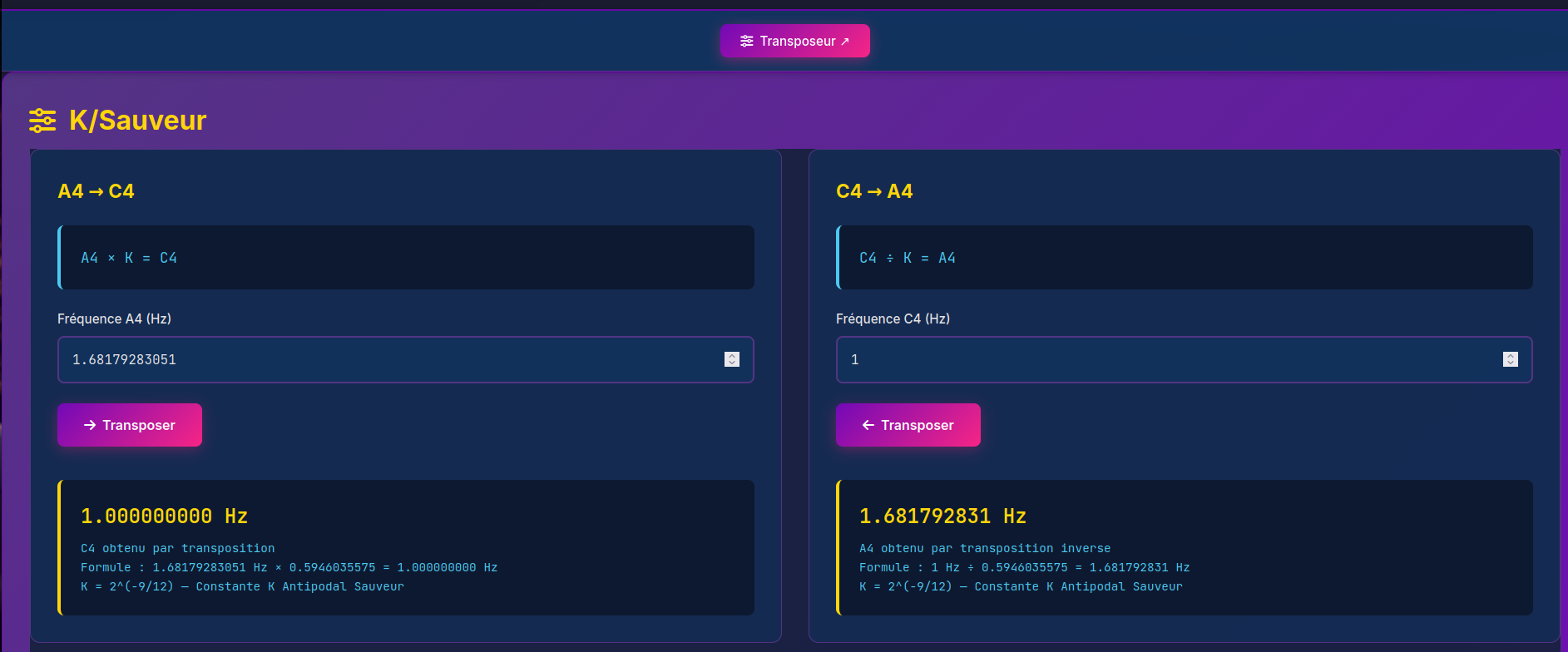Click the A4 → C4 card title
Image resolution: width=1568 pixels, height=652 pixels.
click(96, 191)
